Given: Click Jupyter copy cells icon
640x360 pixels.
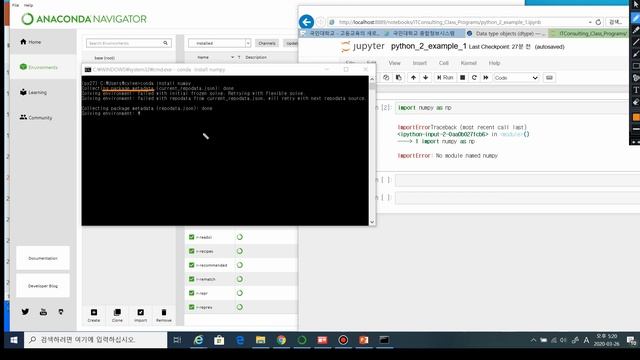Looking at the screenshot, I should coord(386,78).
